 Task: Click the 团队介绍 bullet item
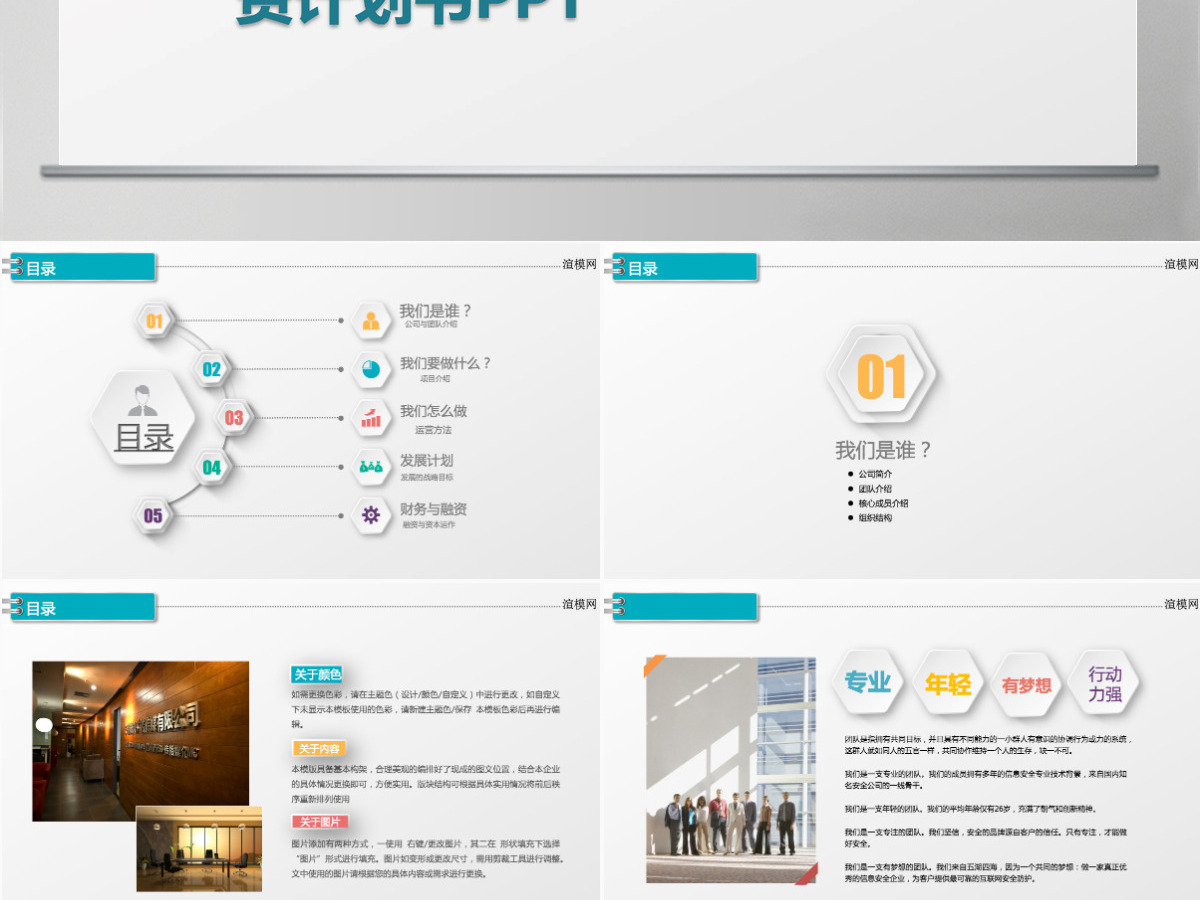(x=875, y=489)
